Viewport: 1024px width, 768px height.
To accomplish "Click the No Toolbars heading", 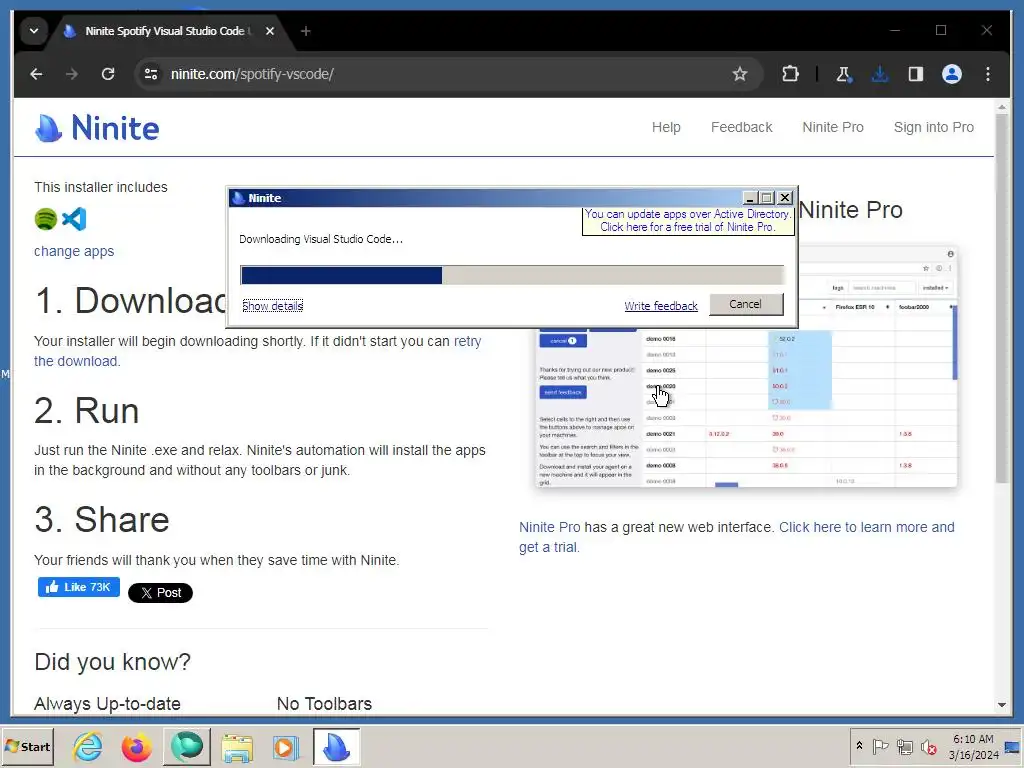I will [324, 703].
